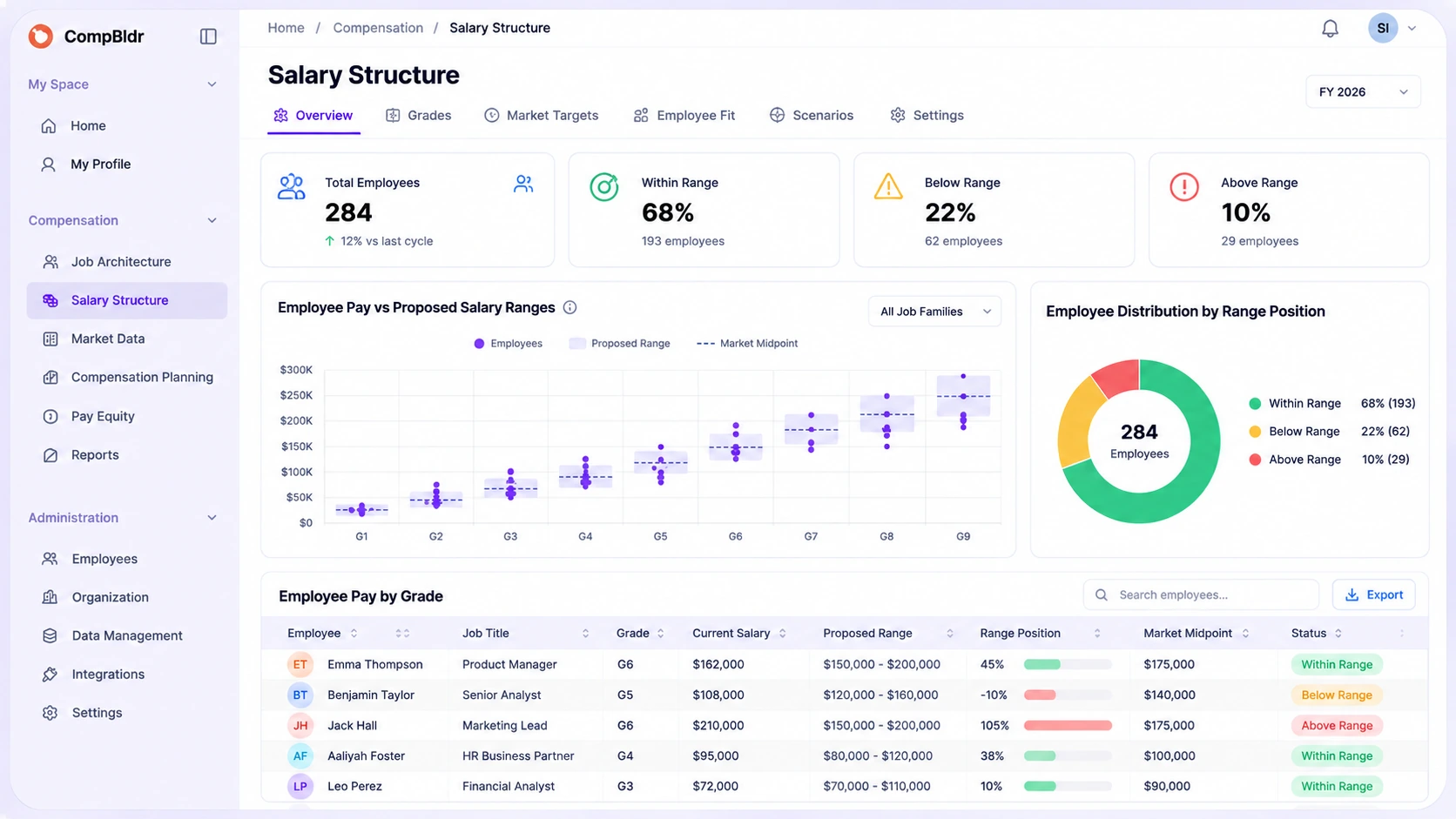Export the employee pay table
This screenshot has width=1456, height=819.
(x=1373, y=594)
